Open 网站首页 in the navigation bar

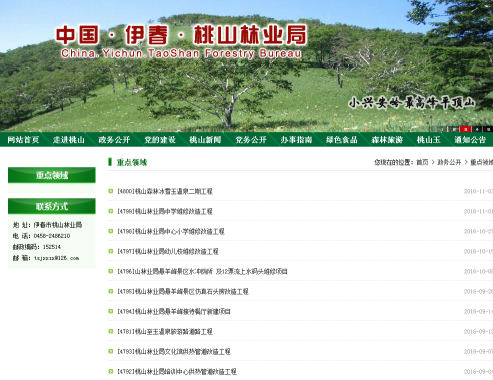click(23, 140)
